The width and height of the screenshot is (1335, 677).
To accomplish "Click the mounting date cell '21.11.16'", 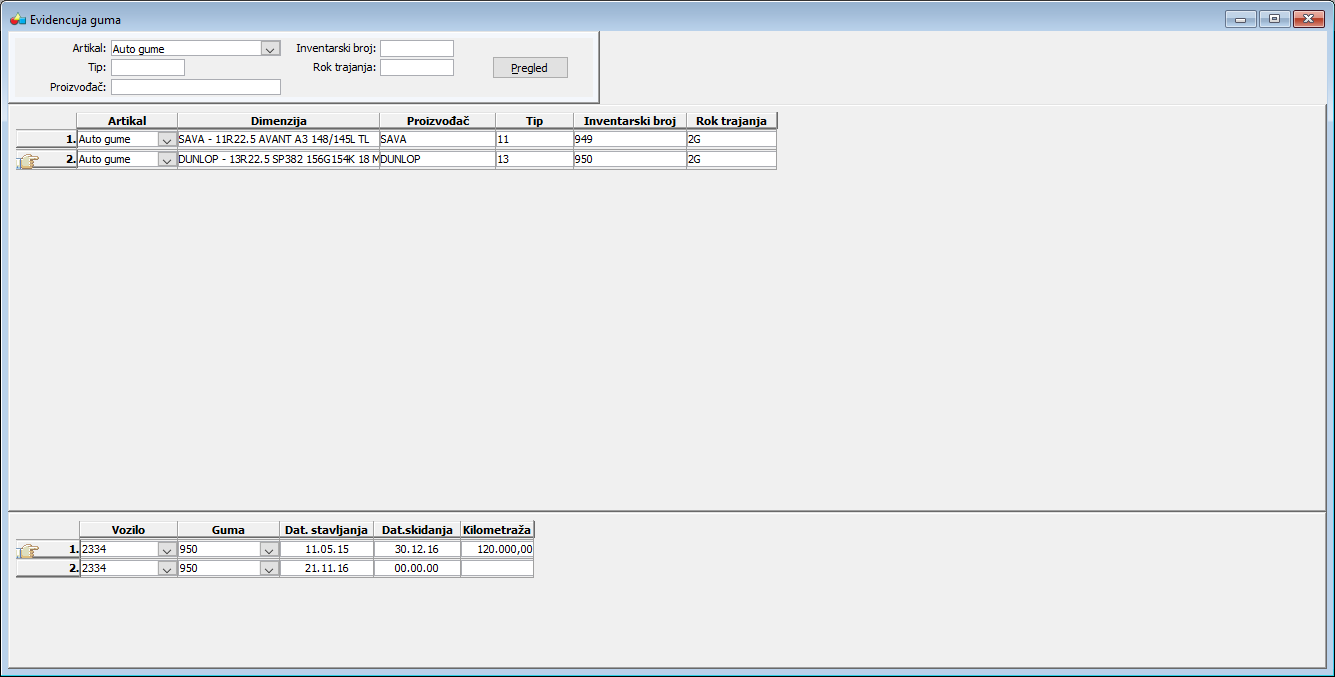I will tap(327, 568).
